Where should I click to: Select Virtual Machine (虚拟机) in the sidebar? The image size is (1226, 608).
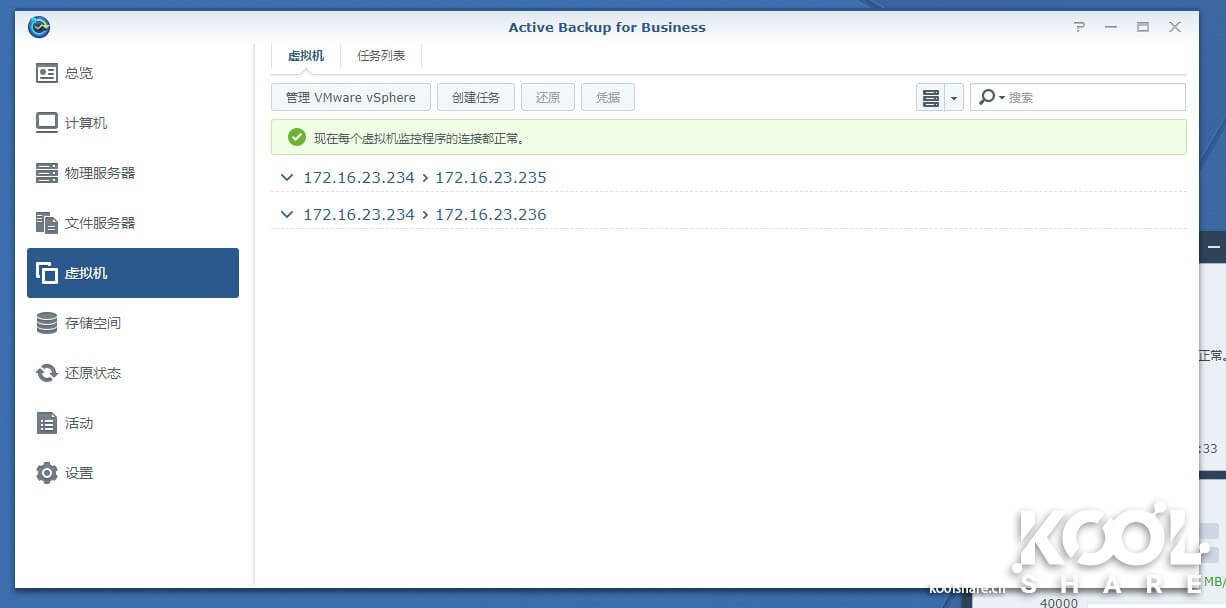pyautogui.click(x=133, y=273)
